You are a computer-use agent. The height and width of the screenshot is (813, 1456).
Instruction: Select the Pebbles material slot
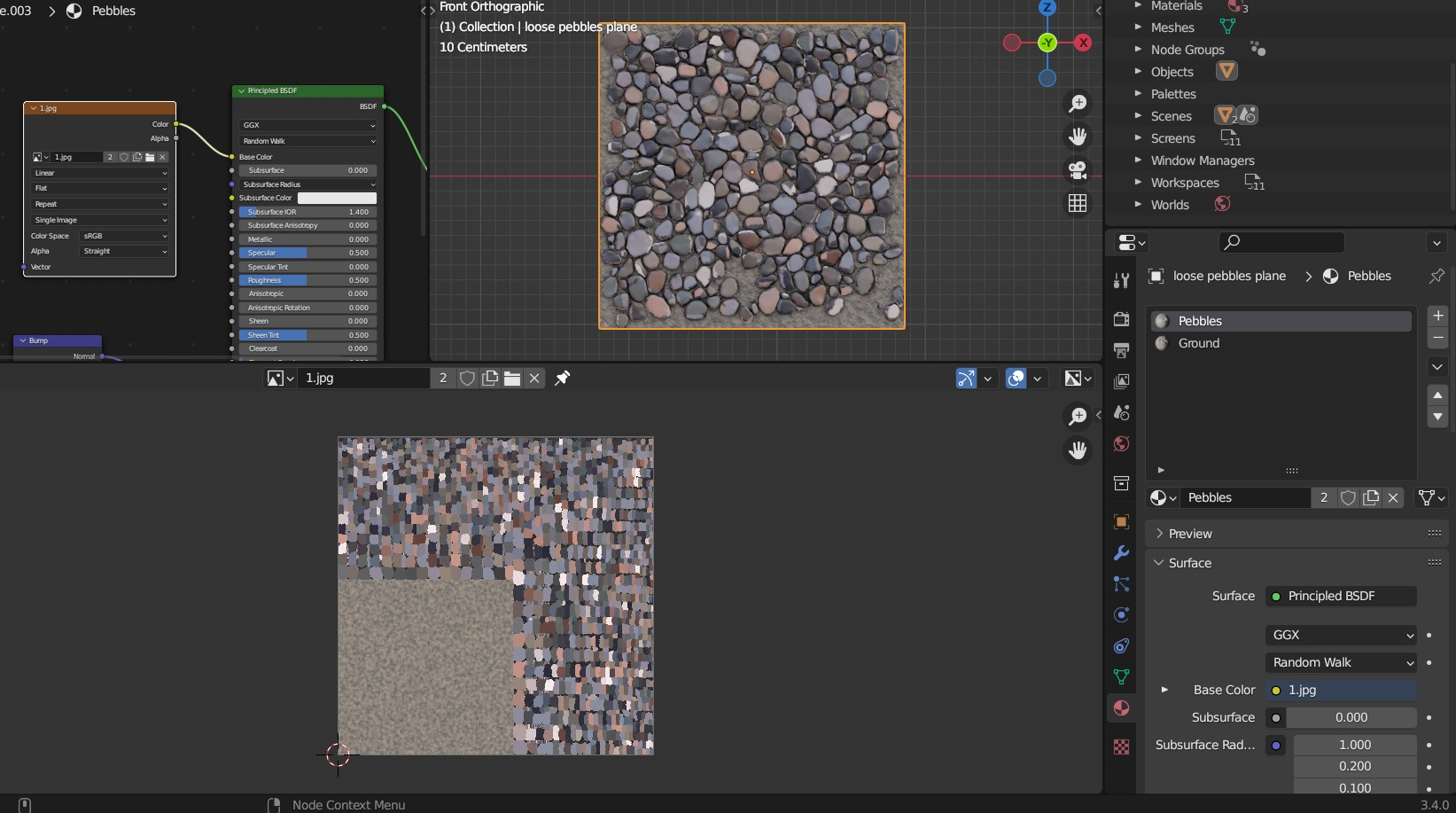pyautogui.click(x=1281, y=321)
